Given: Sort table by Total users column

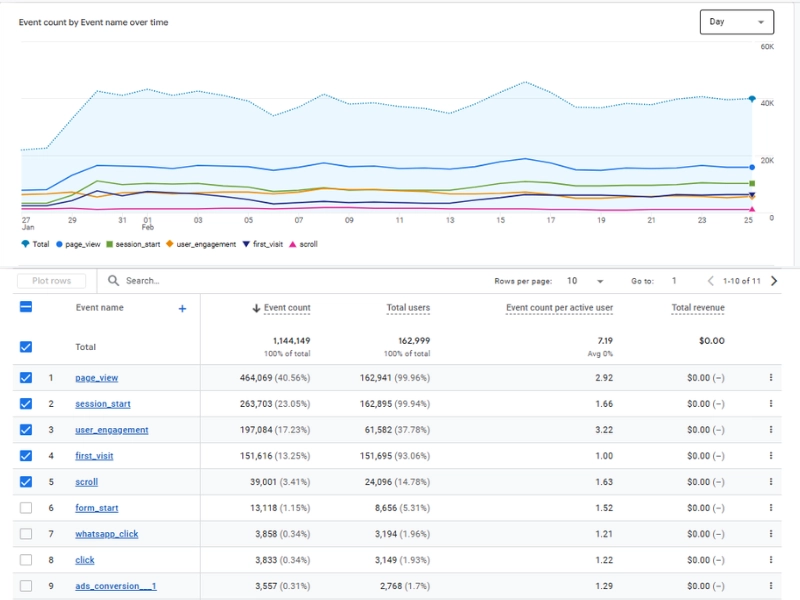Looking at the screenshot, I should (408, 308).
